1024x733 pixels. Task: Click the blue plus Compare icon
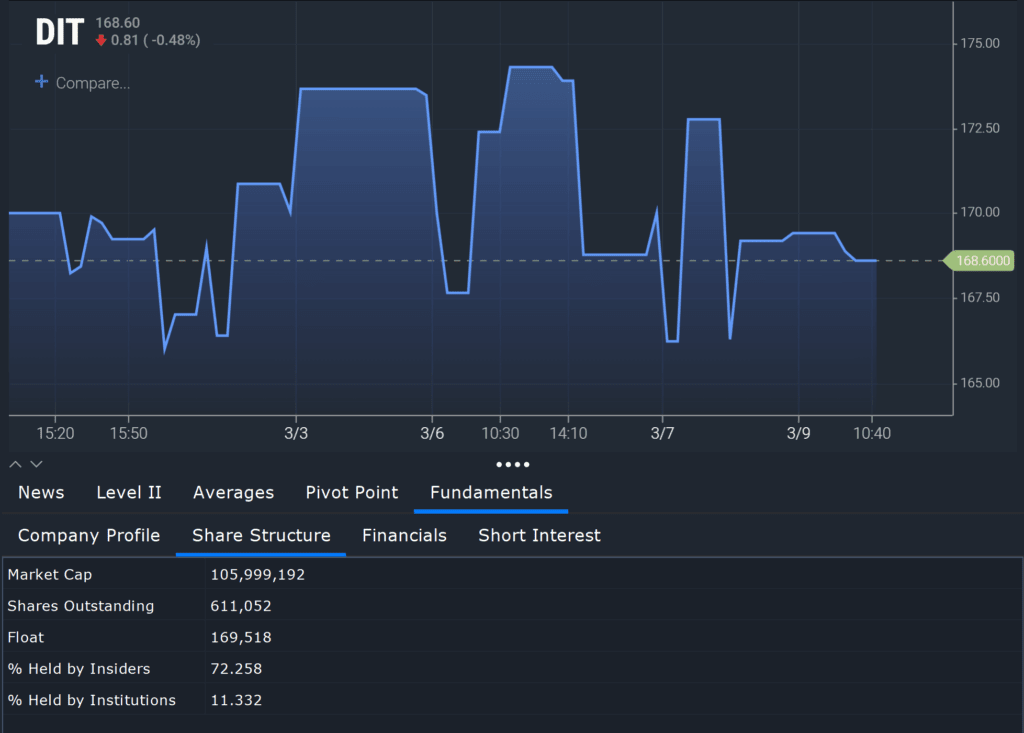[x=40, y=83]
